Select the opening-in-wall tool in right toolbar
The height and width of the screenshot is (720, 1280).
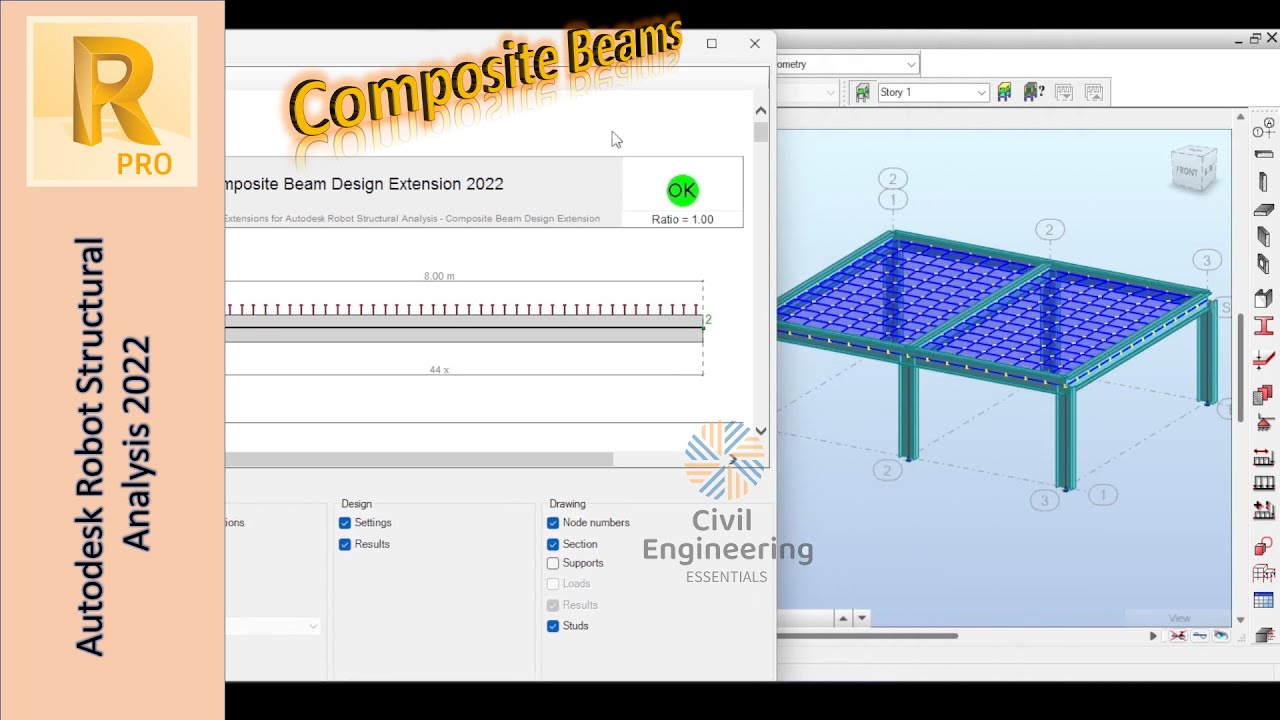(1264, 265)
